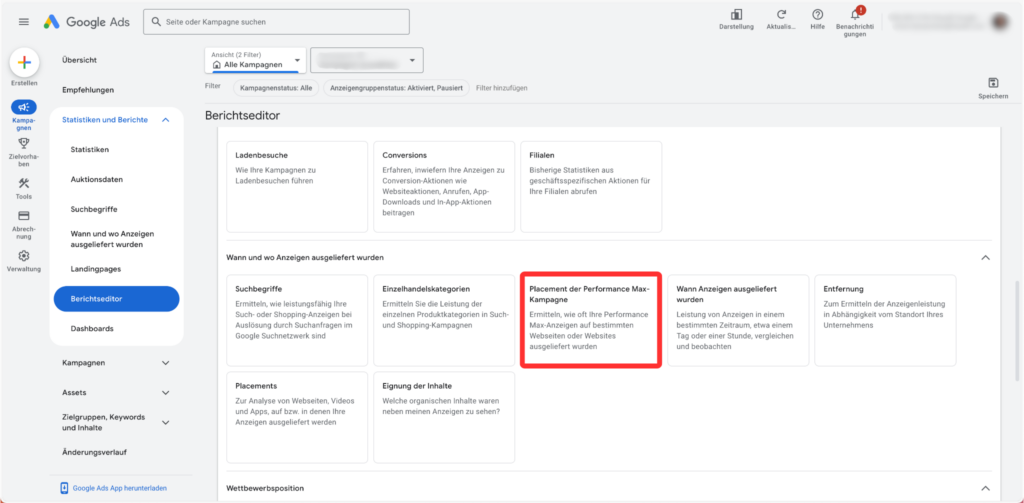The width and height of the screenshot is (1024, 503).
Task: Click the Speichern save icon
Action: tap(993, 82)
